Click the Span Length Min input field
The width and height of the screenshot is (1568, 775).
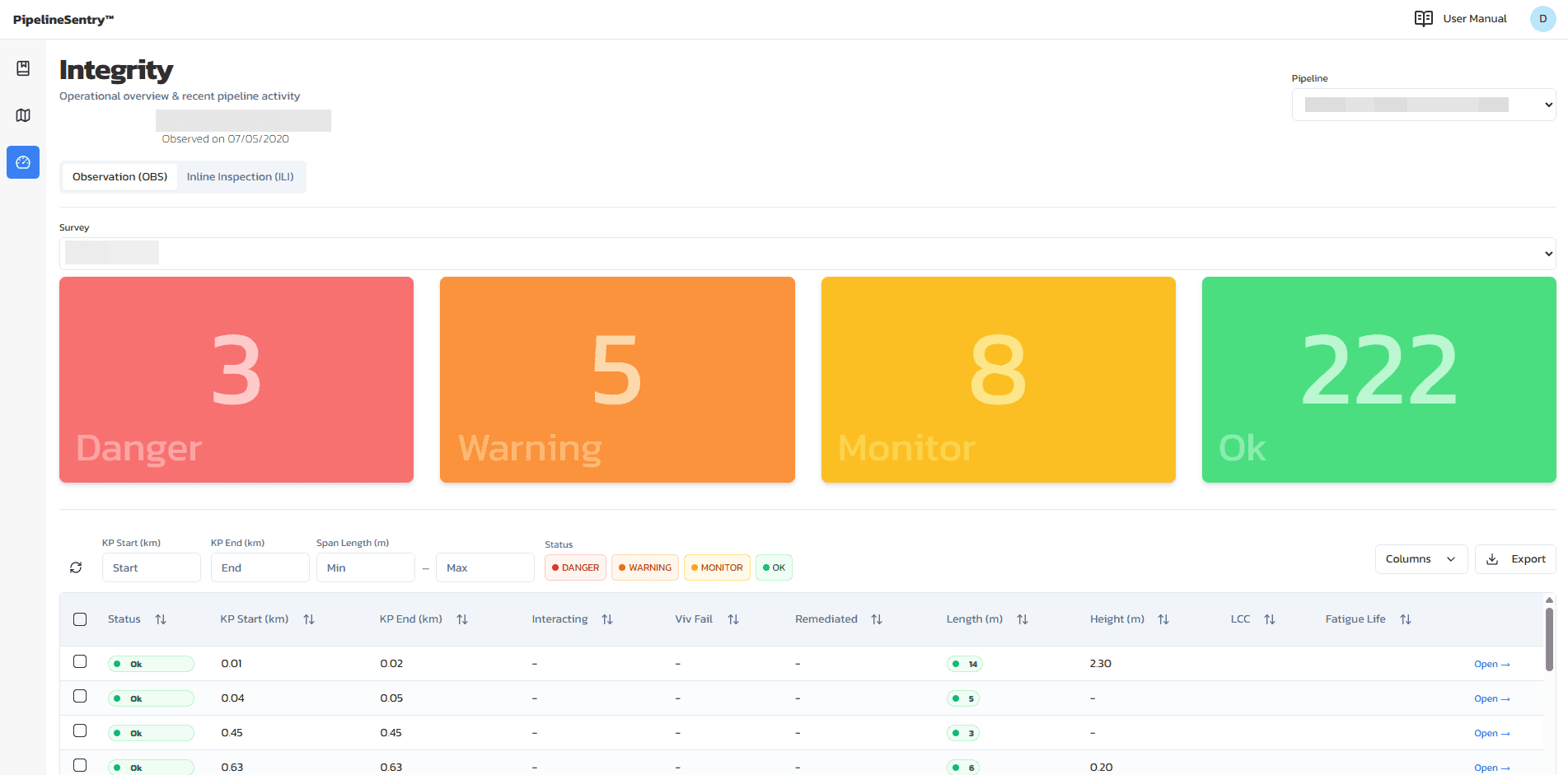click(x=365, y=567)
